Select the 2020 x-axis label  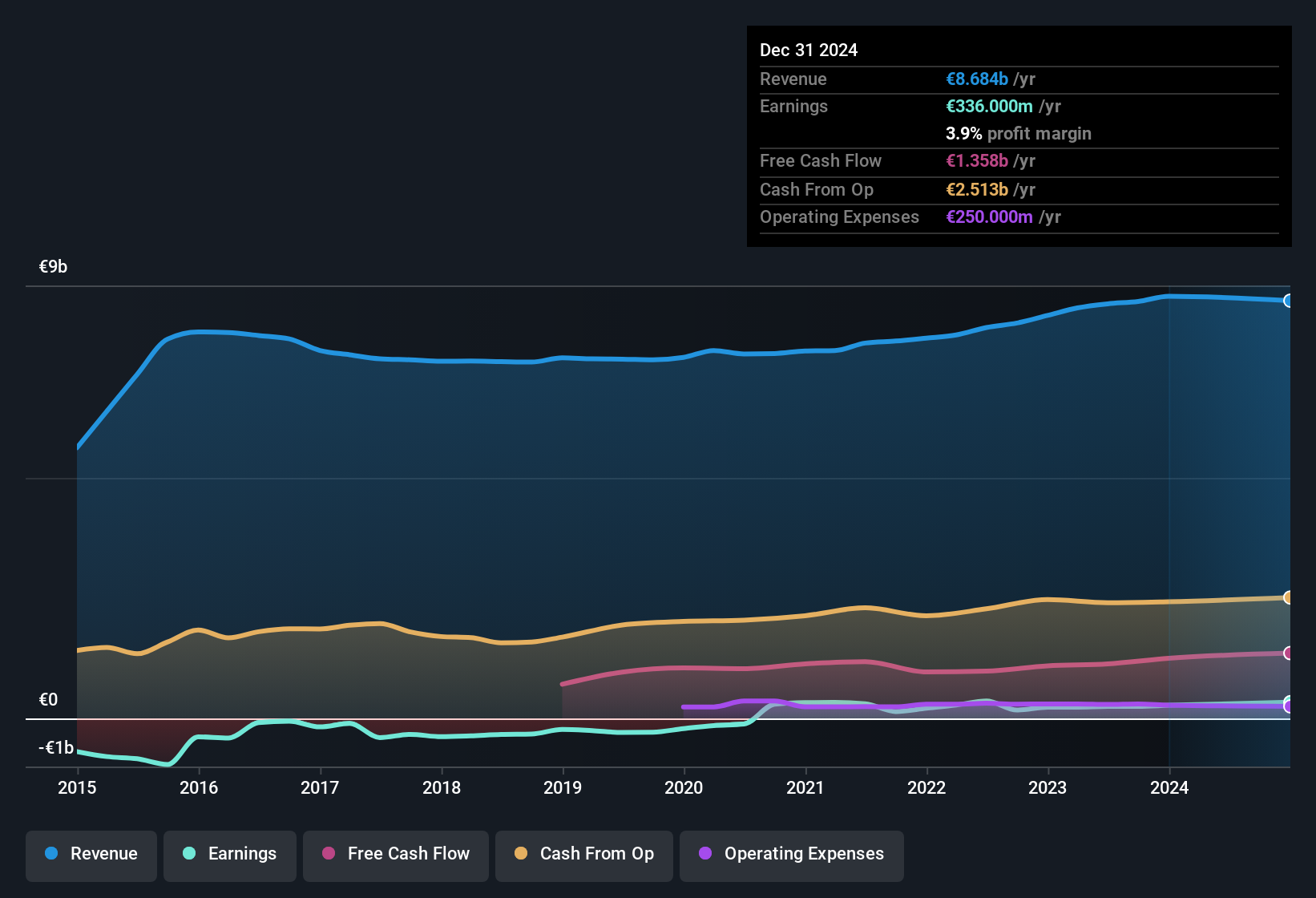tap(684, 787)
